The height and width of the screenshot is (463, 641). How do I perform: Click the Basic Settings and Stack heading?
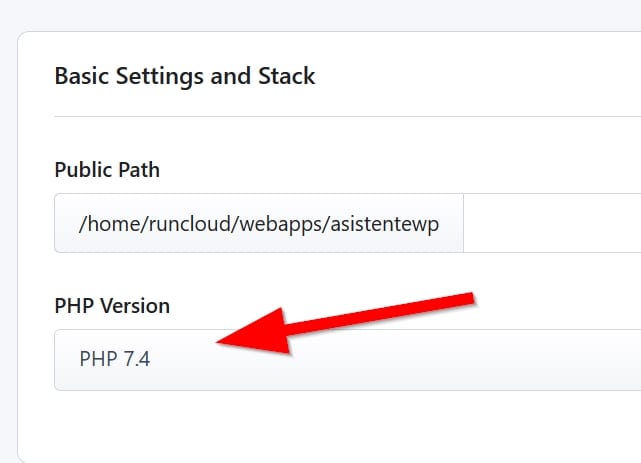click(x=185, y=76)
